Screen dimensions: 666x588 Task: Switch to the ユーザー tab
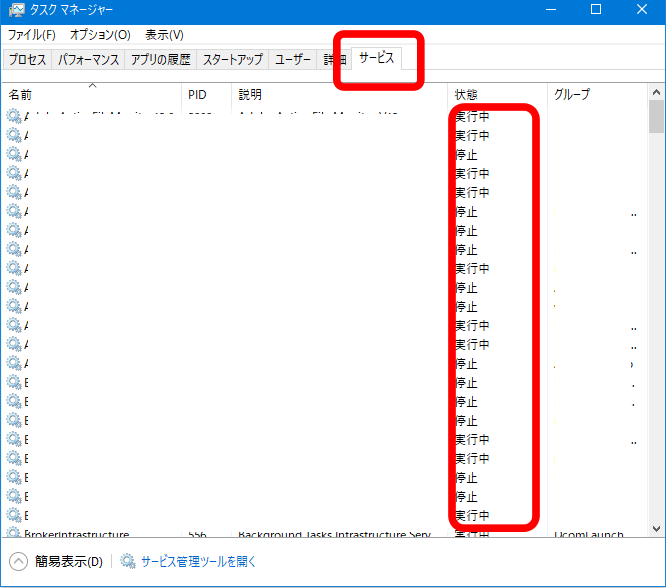[293, 59]
